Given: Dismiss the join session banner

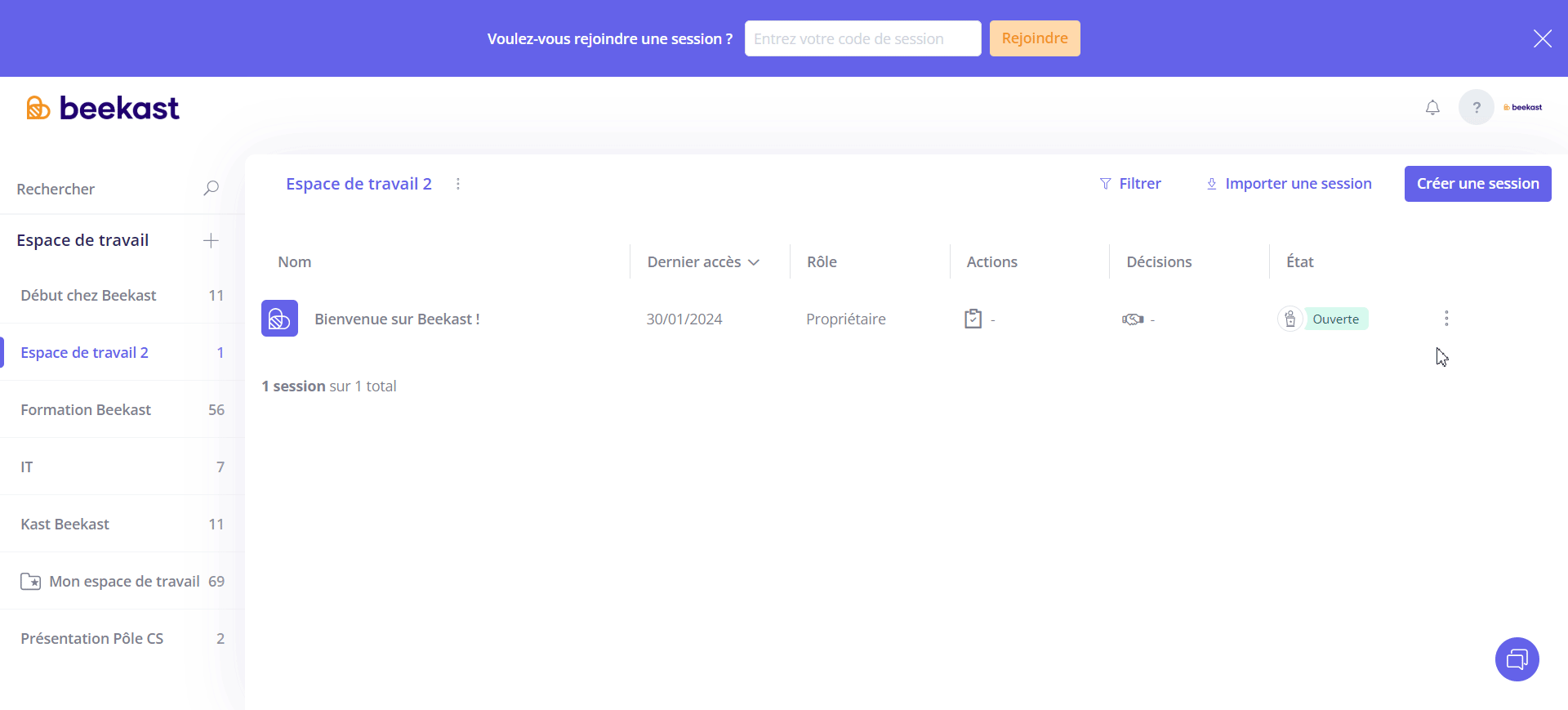Looking at the screenshot, I should click(x=1542, y=38).
